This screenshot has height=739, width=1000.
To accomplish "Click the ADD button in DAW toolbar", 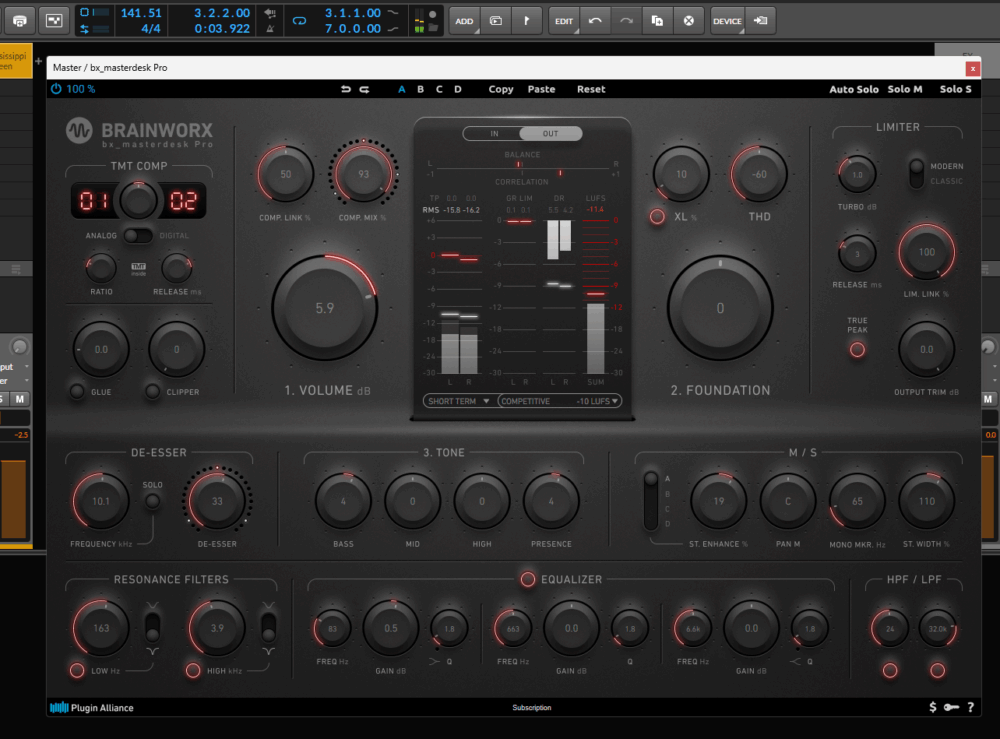I will coord(464,21).
